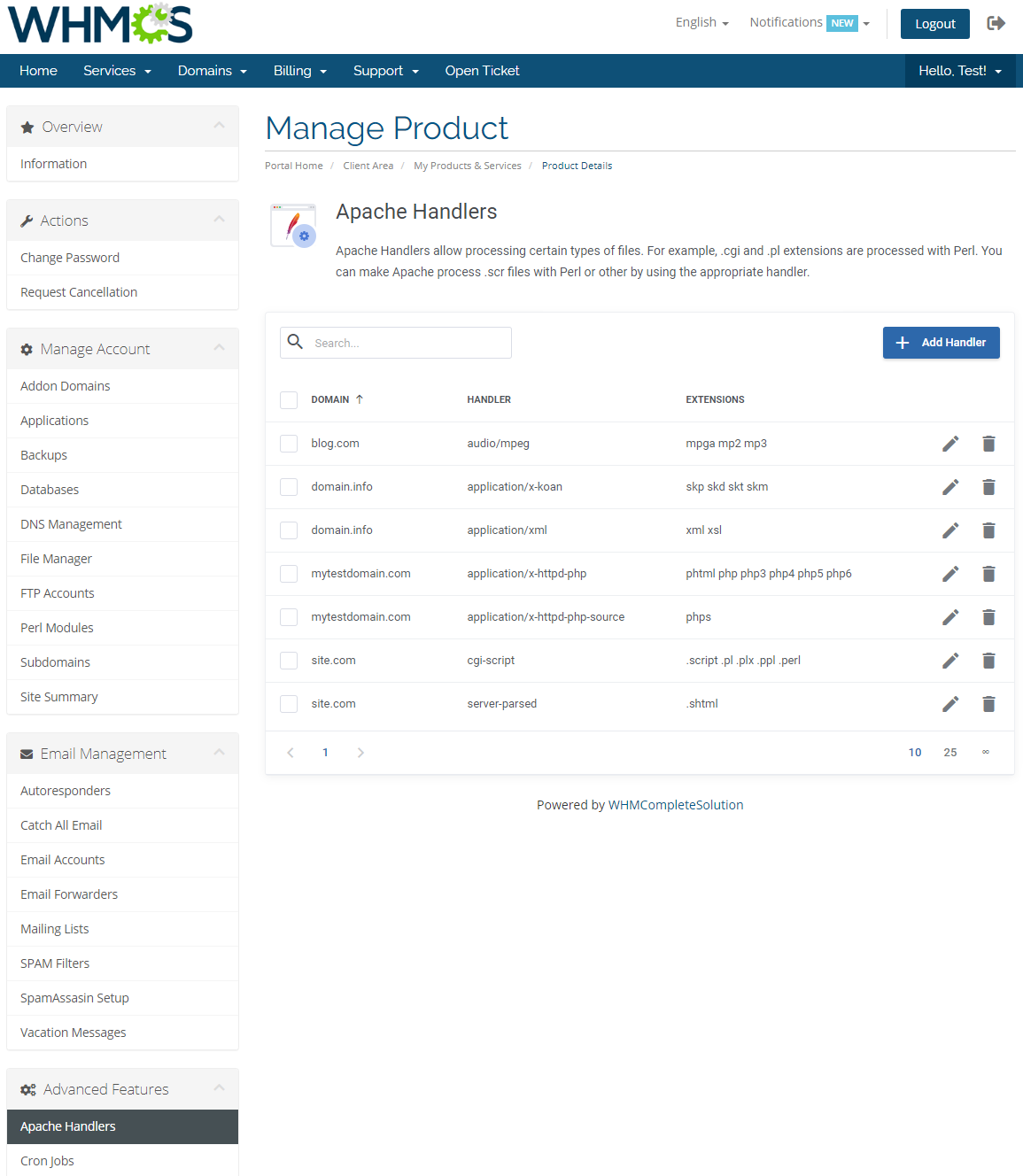Open the English language dropdown
Viewport: 1023px width, 1176px height.
[701, 22]
